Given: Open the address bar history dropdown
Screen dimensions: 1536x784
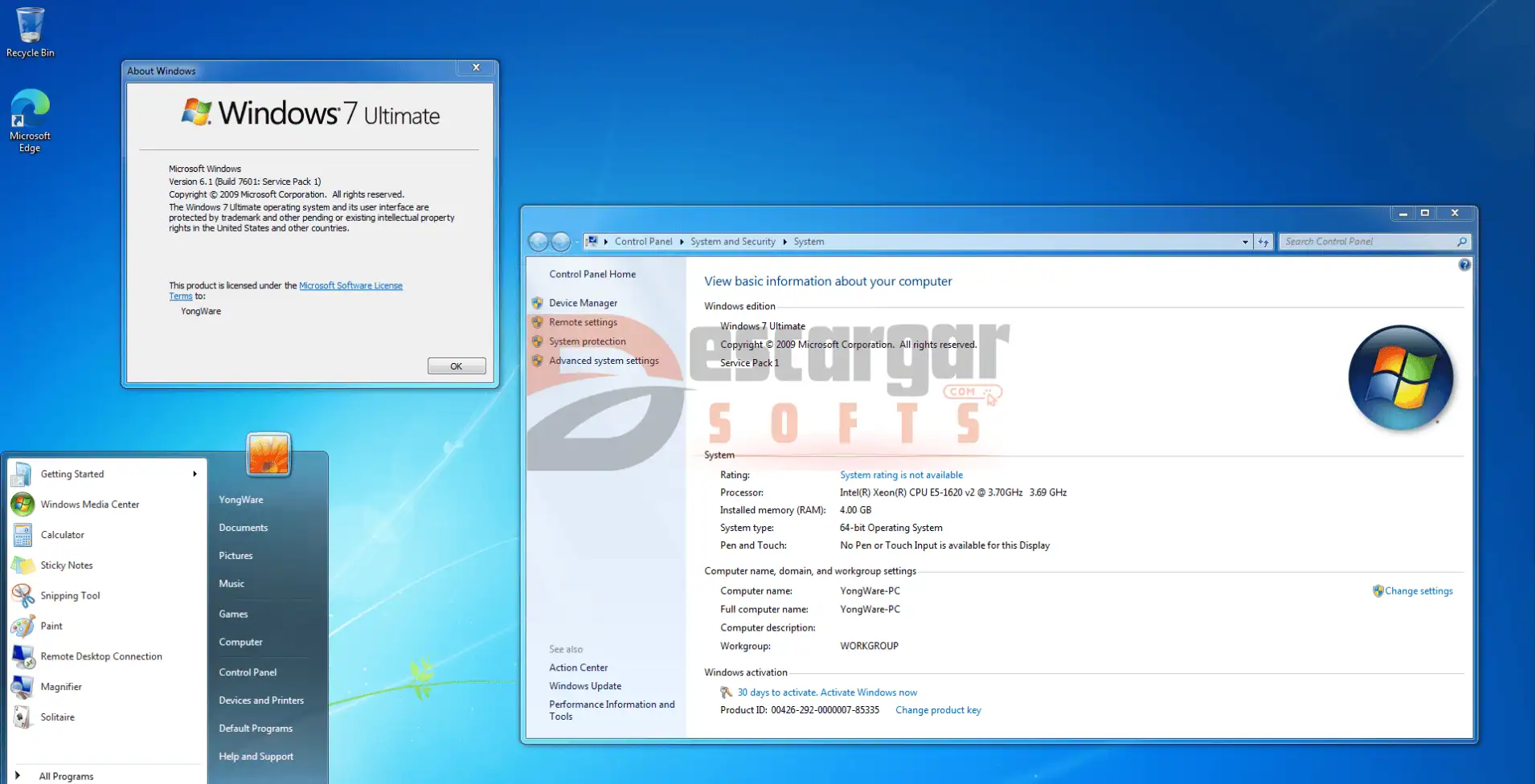Looking at the screenshot, I should (x=1245, y=242).
